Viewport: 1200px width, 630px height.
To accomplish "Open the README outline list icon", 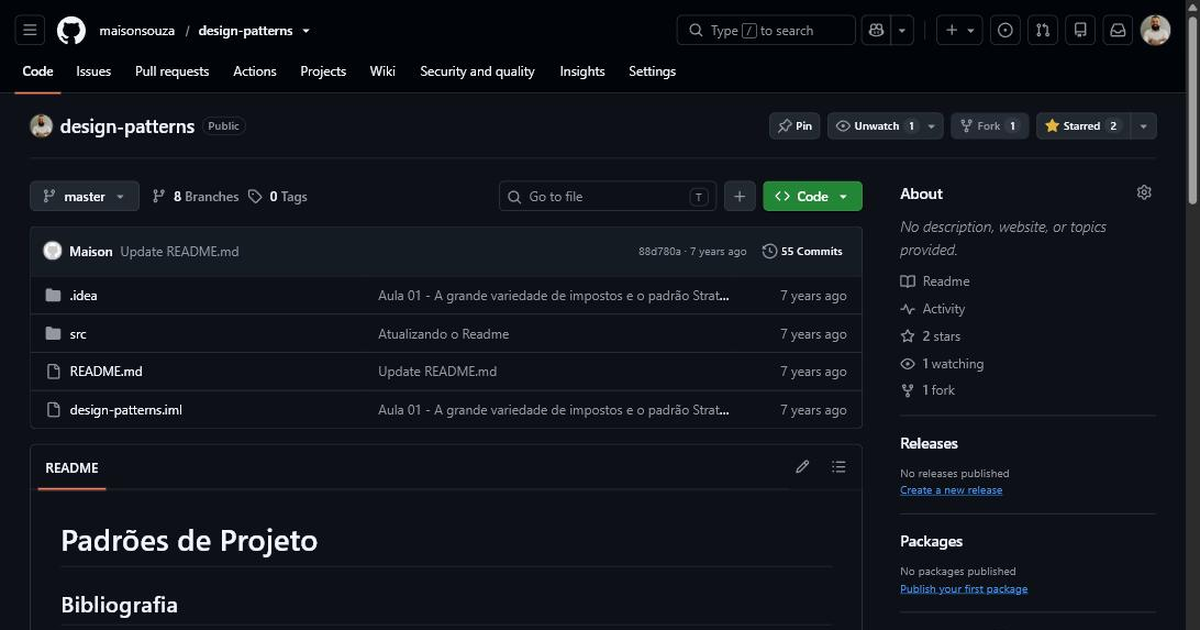I will [x=838, y=467].
